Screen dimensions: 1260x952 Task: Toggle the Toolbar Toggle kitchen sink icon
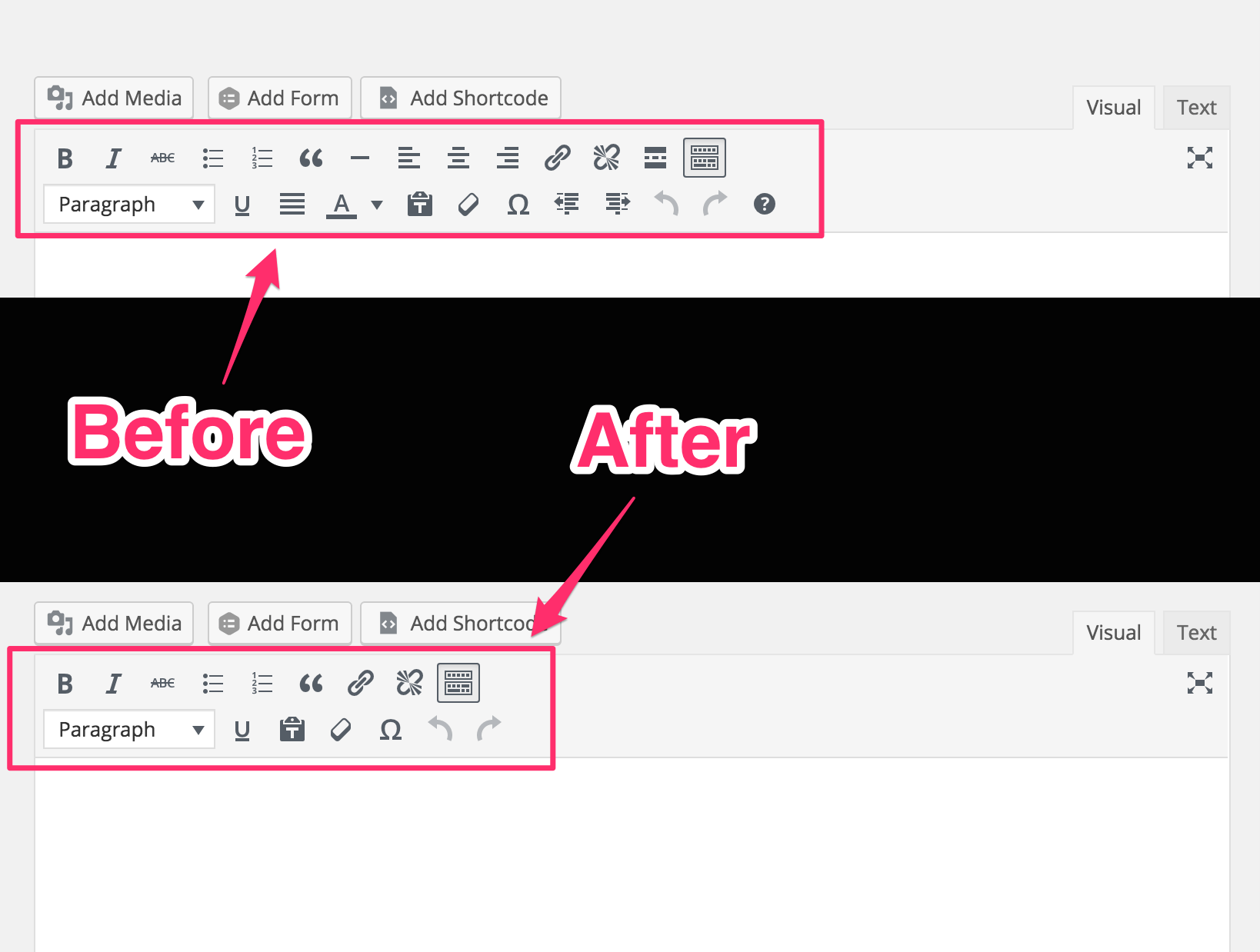pyautogui.click(x=704, y=158)
